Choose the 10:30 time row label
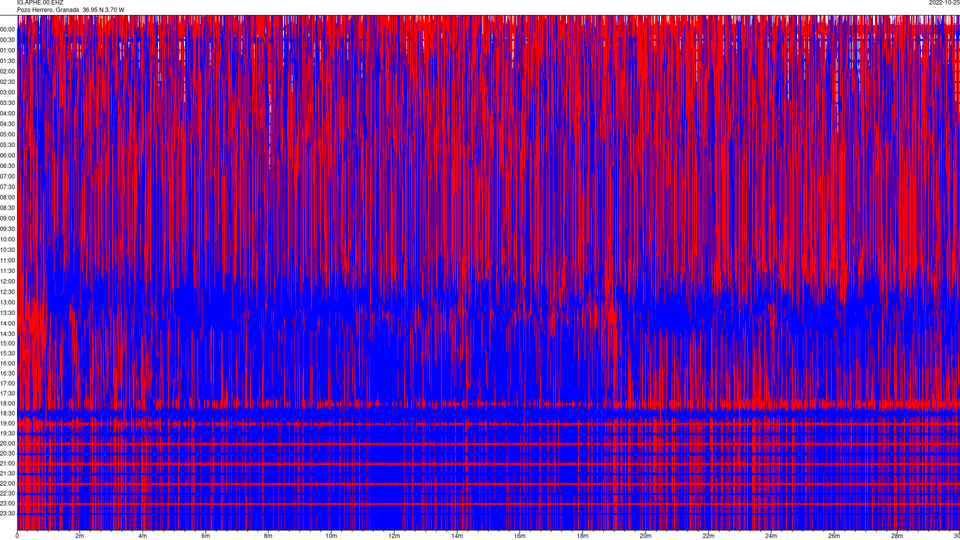Viewport: 960px width, 540px height. coord(7,250)
